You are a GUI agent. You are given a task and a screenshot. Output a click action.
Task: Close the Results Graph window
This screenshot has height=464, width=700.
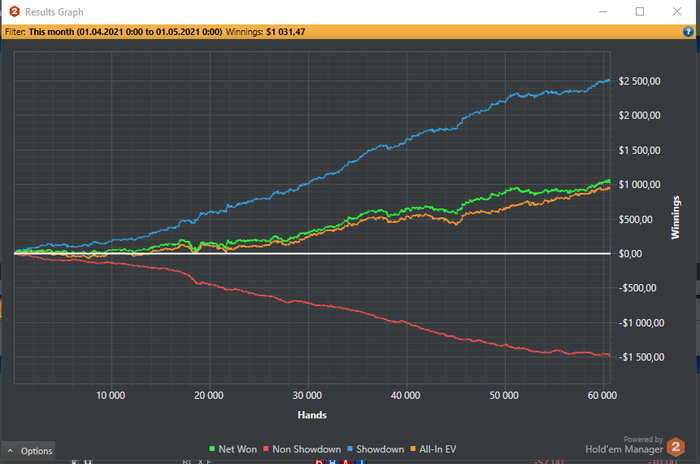(677, 12)
